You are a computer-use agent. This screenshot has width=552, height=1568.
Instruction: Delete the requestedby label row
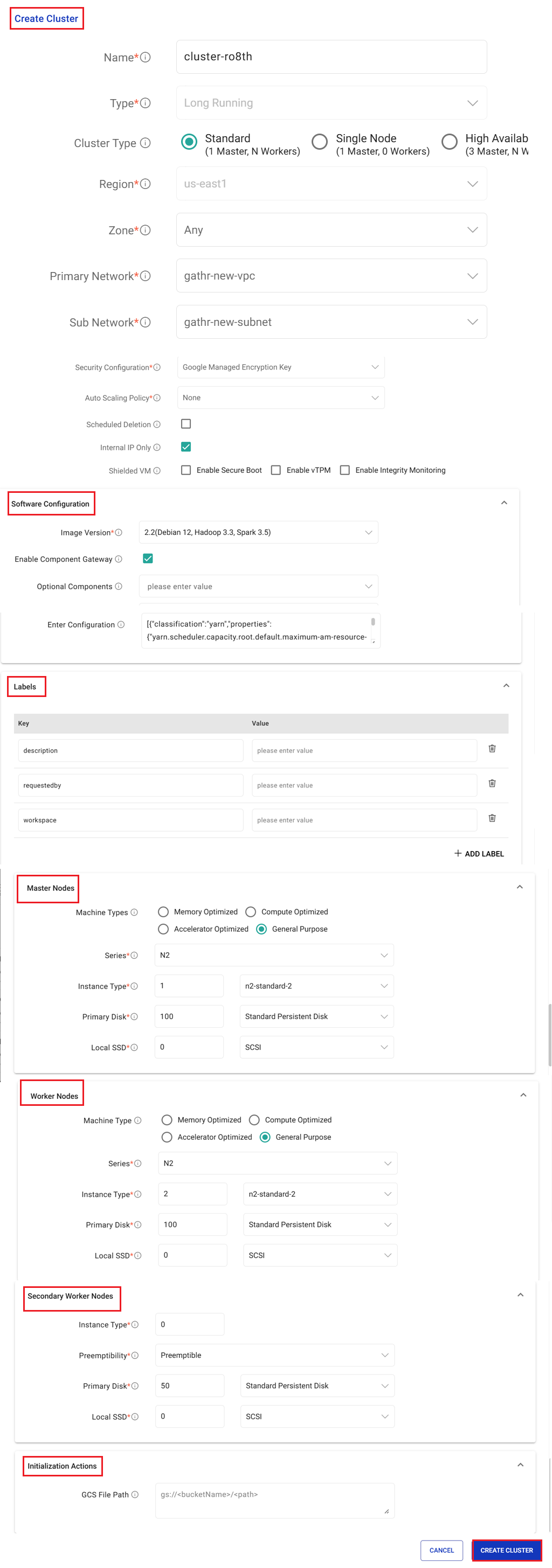coord(492,783)
